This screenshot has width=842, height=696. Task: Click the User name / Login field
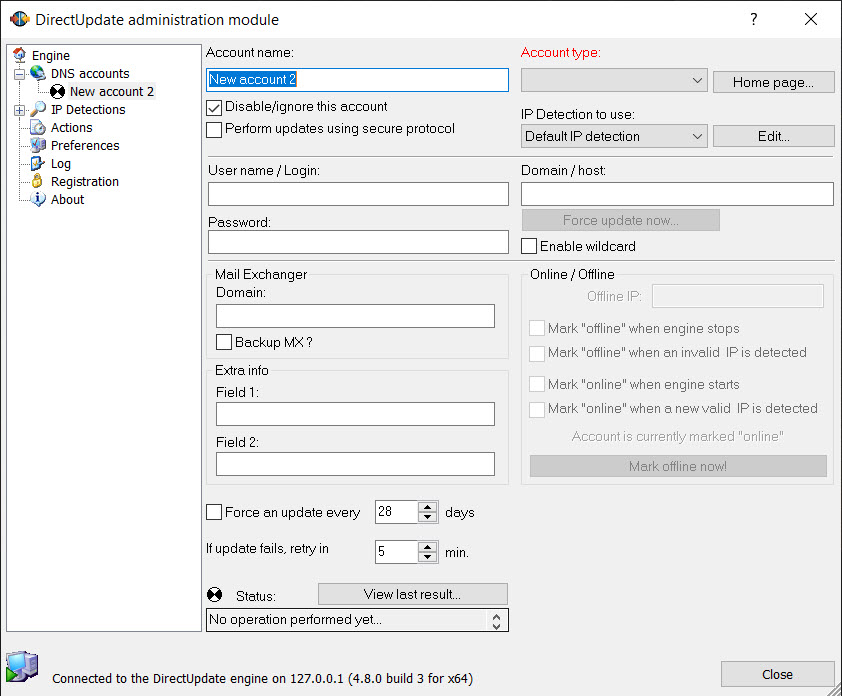pyautogui.click(x=358, y=194)
